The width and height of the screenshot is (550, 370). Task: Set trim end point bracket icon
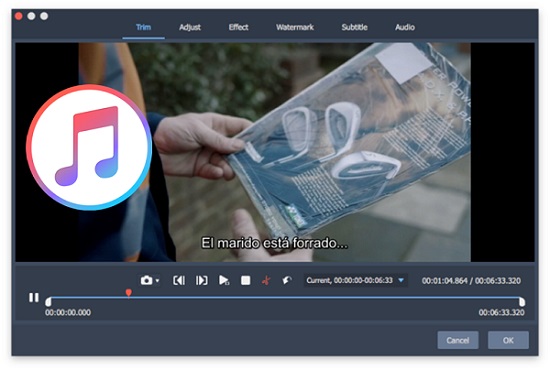(x=202, y=280)
